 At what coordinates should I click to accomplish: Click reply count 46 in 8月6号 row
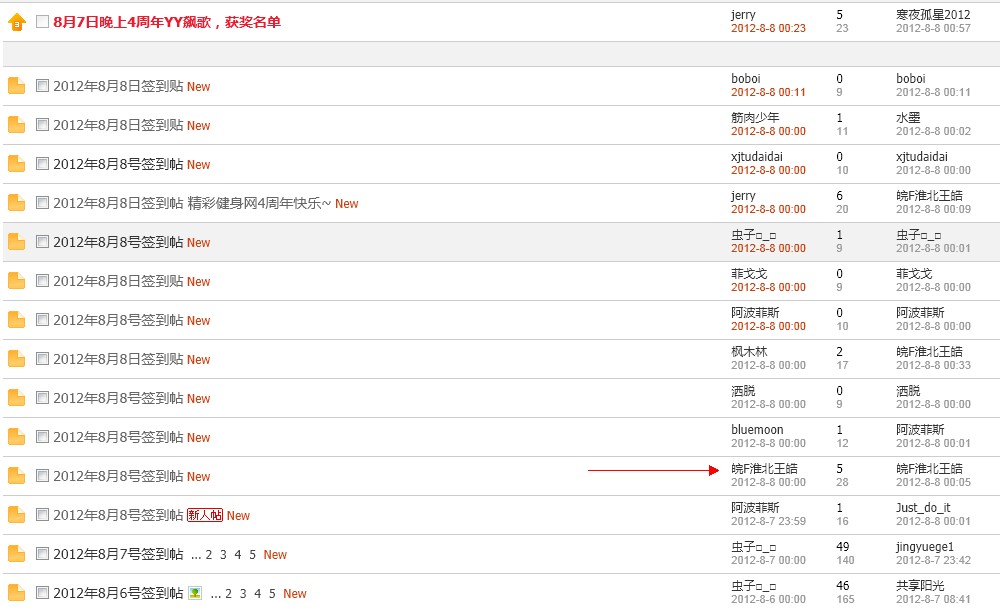[x=842, y=585]
